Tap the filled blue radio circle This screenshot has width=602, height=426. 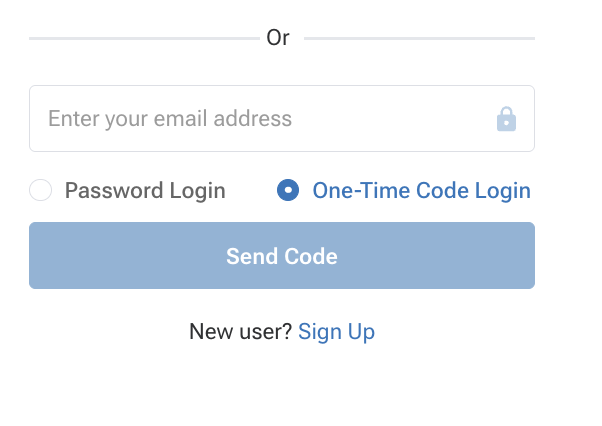pyautogui.click(x=288, y=190)
